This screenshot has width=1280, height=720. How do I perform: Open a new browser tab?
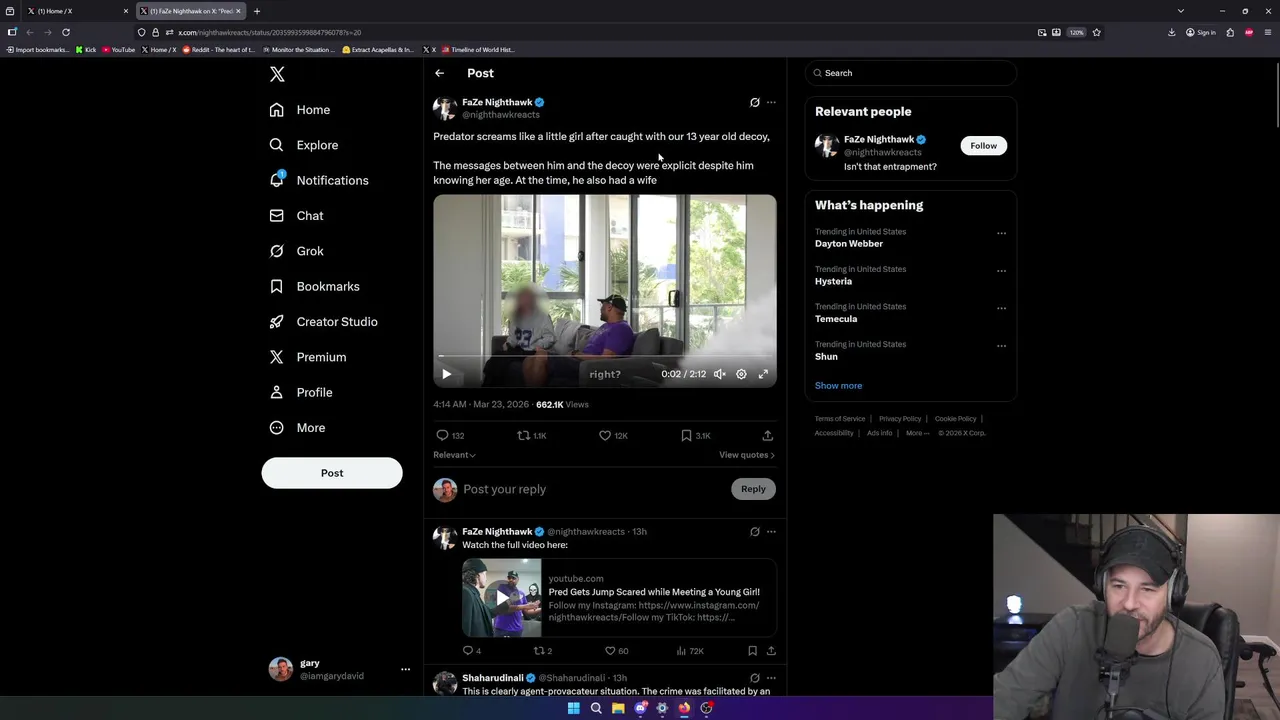coord(257,11)
